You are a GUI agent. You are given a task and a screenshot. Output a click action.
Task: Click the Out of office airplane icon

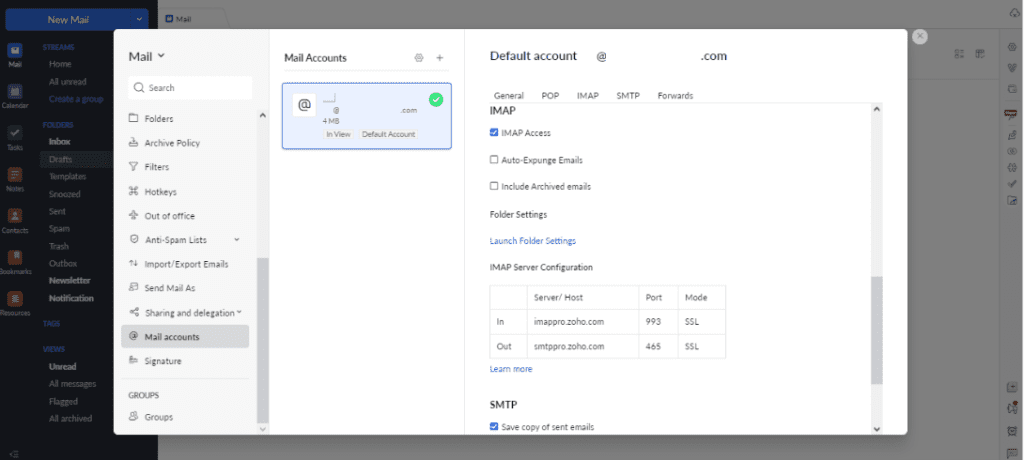point(133,216)
